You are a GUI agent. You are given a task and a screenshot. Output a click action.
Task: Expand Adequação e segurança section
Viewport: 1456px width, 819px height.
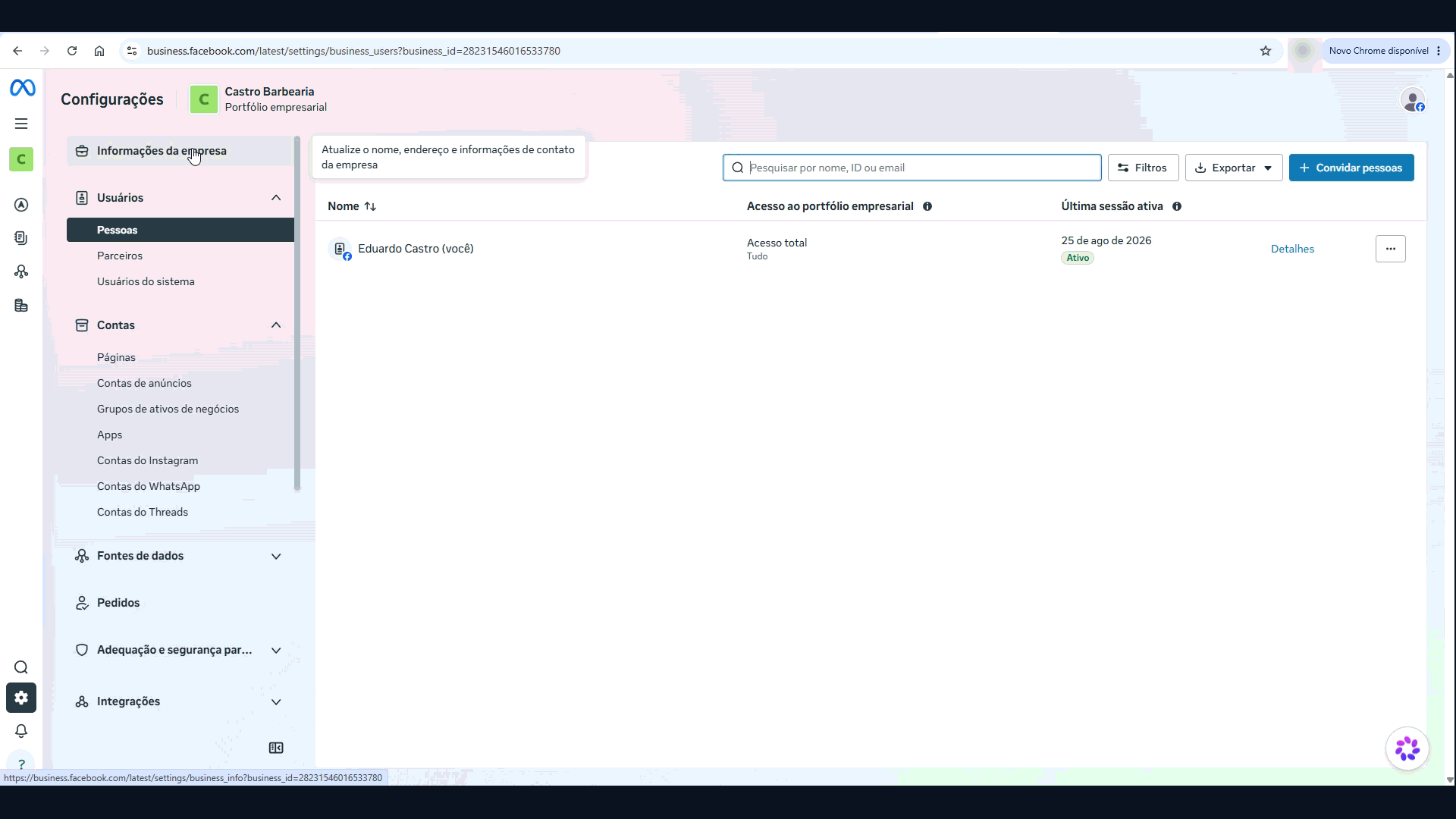276,650
